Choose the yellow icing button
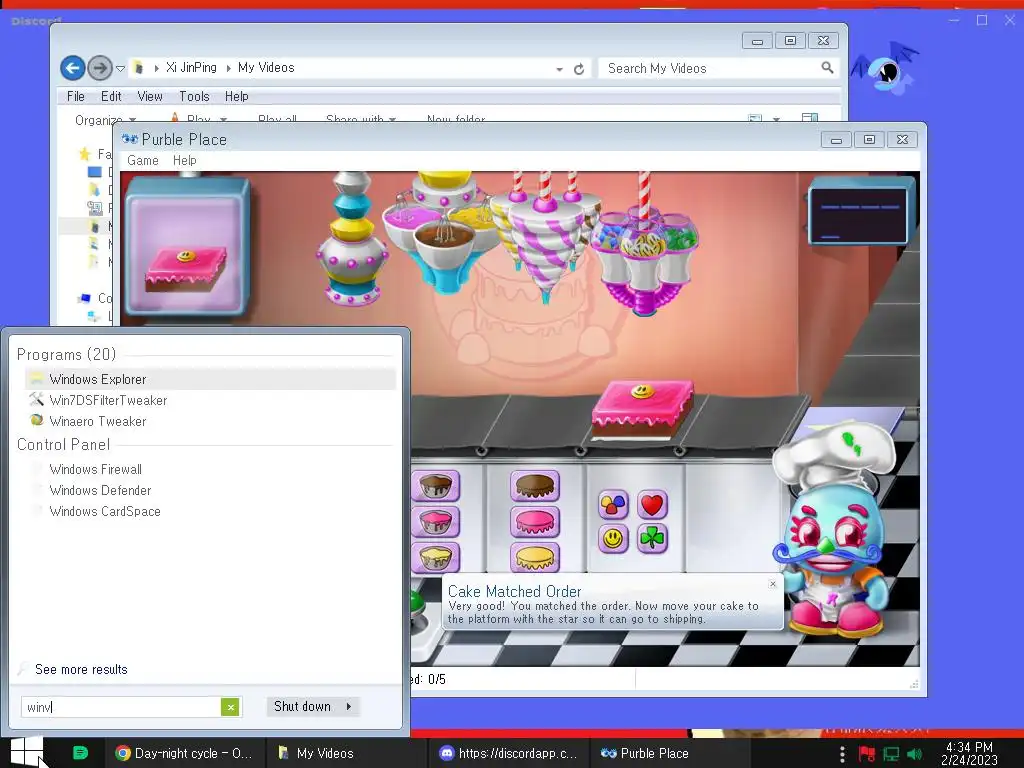Viewport: 1024px width, 768px height. click(x=535, y=557)
